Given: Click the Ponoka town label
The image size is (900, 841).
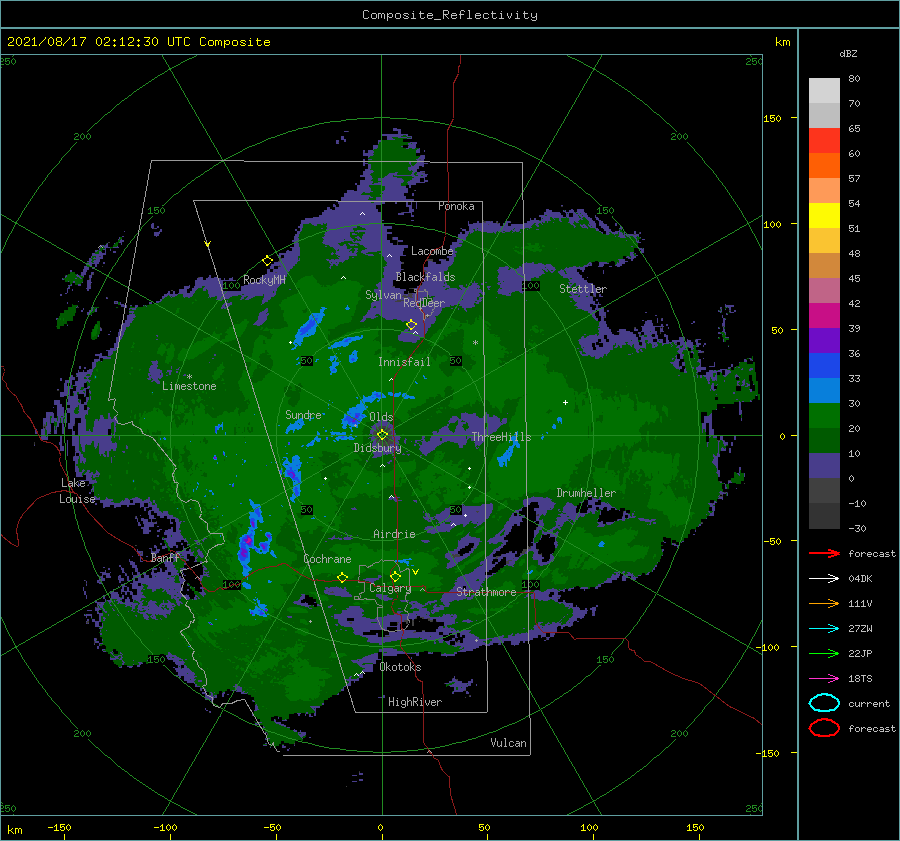Looking at the screenshot, I should 456,206.
